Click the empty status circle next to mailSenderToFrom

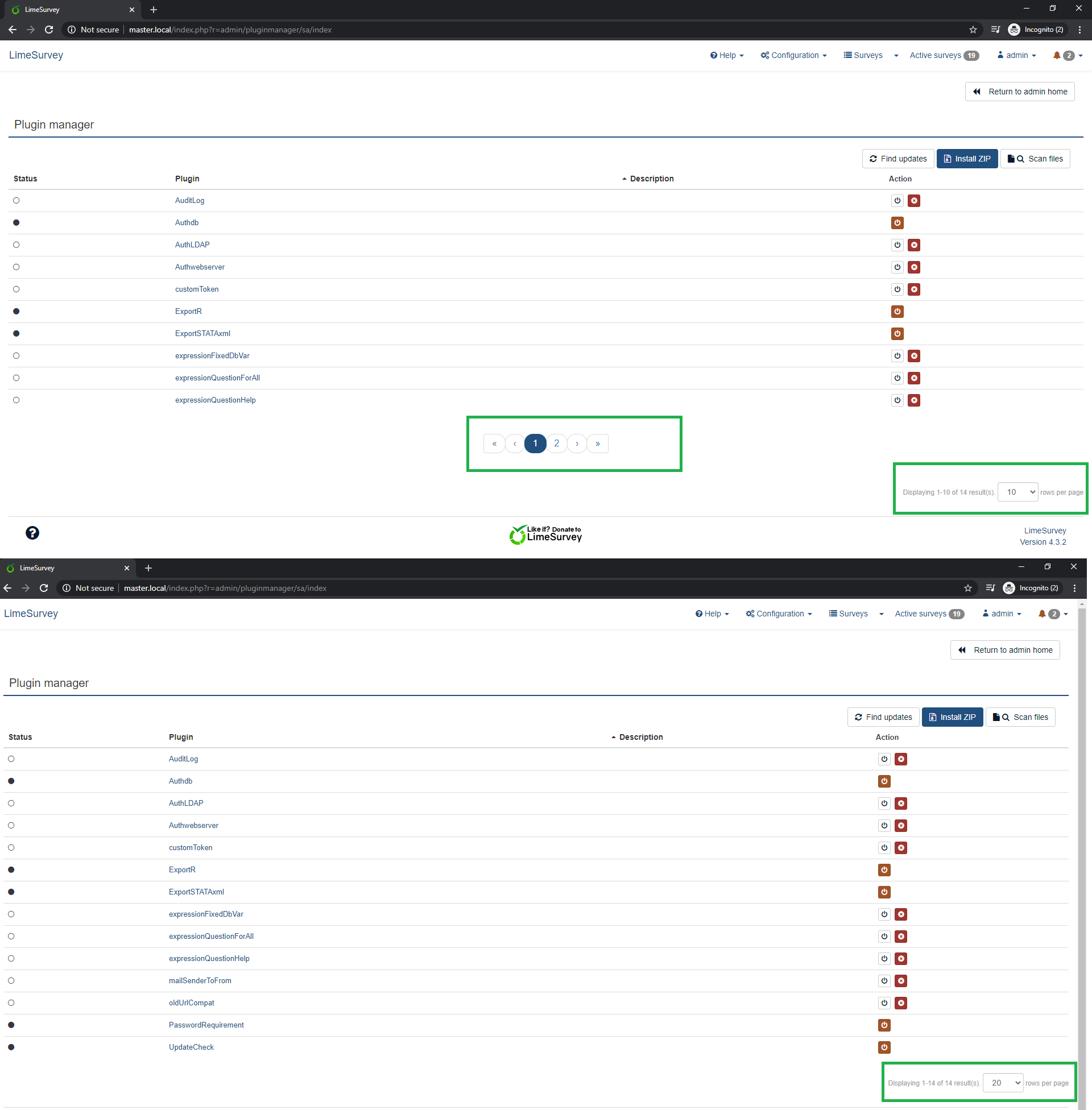coord(11,980)
